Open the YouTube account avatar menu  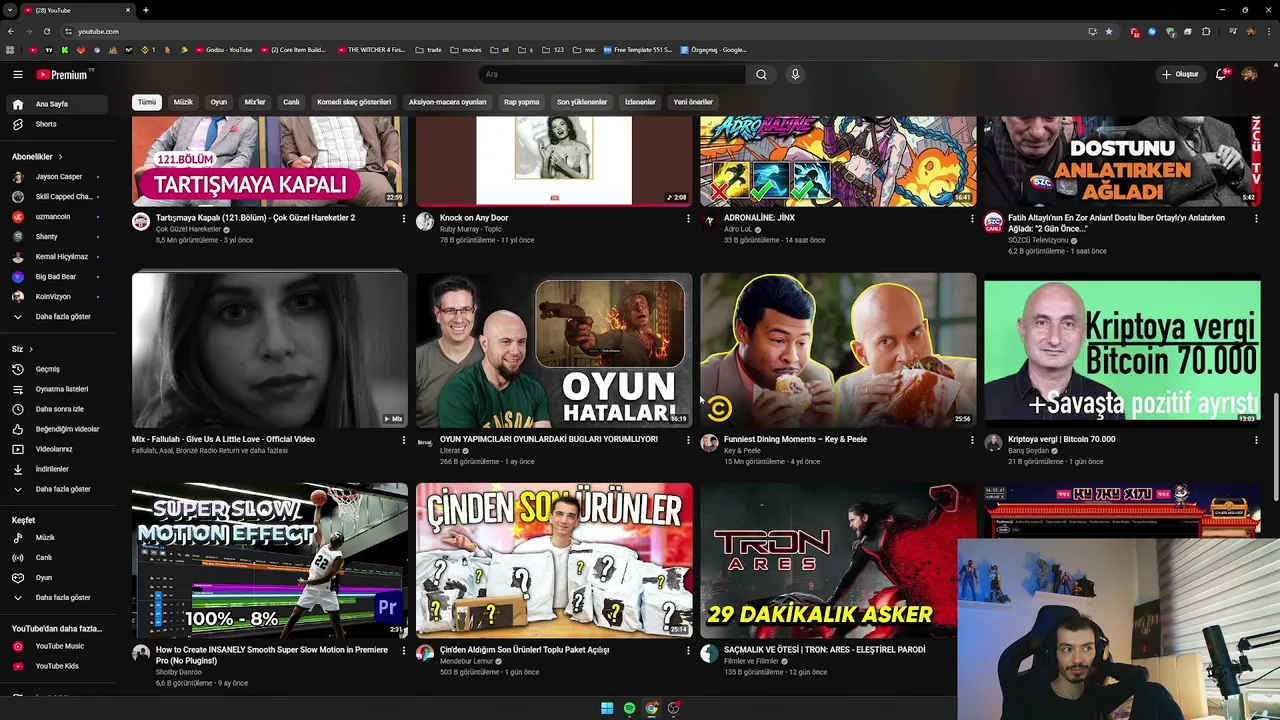click(1249, 74)
